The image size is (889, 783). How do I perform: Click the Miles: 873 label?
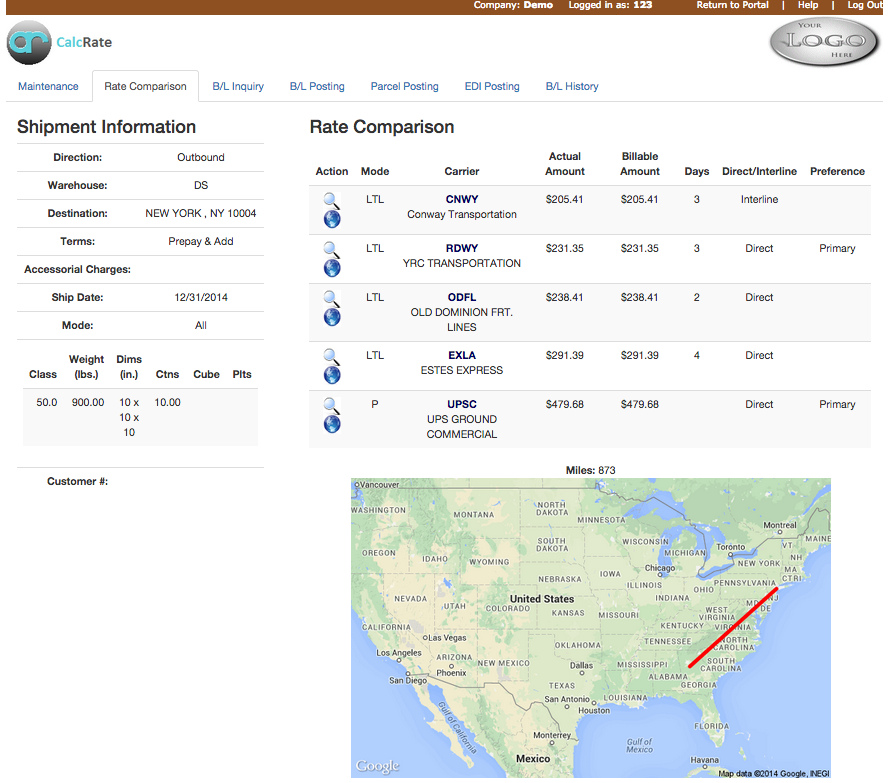coord(590,470)
